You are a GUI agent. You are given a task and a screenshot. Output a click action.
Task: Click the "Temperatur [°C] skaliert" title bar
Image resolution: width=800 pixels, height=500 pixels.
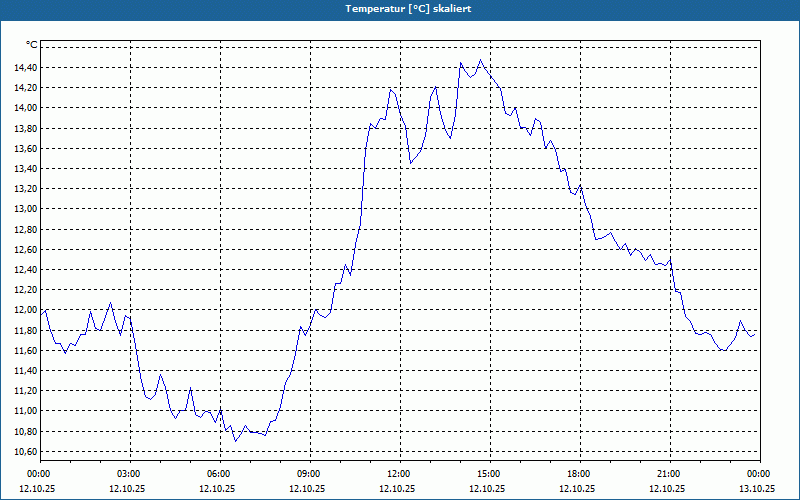click(400, 9)
